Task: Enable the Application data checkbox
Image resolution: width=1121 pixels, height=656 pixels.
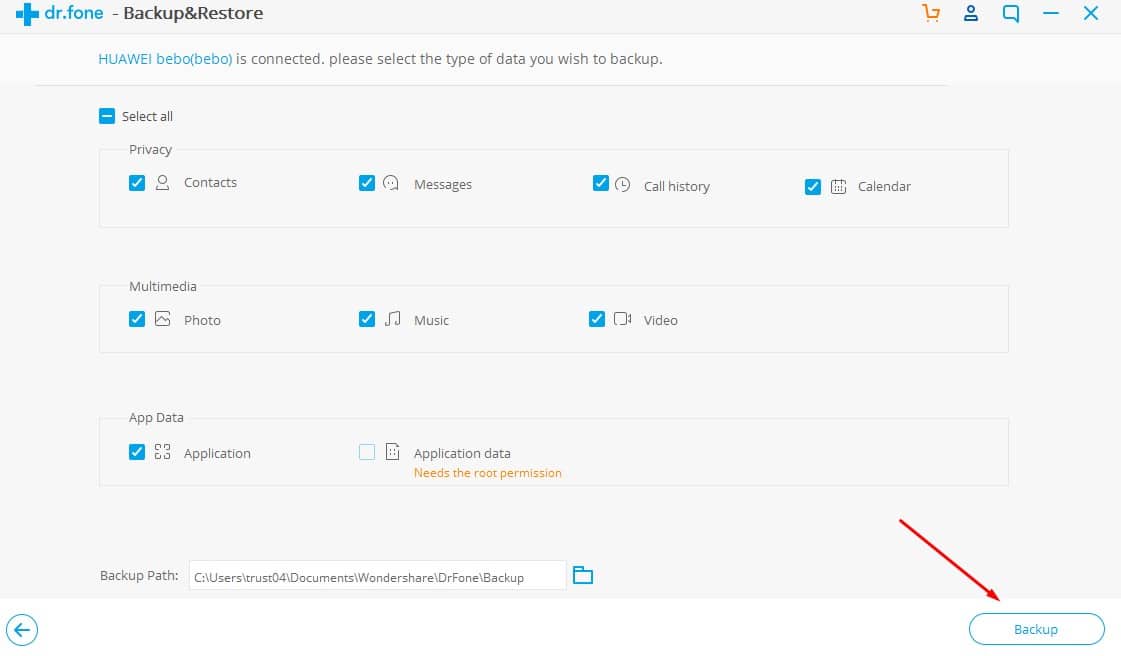Action: pos(367,452)
